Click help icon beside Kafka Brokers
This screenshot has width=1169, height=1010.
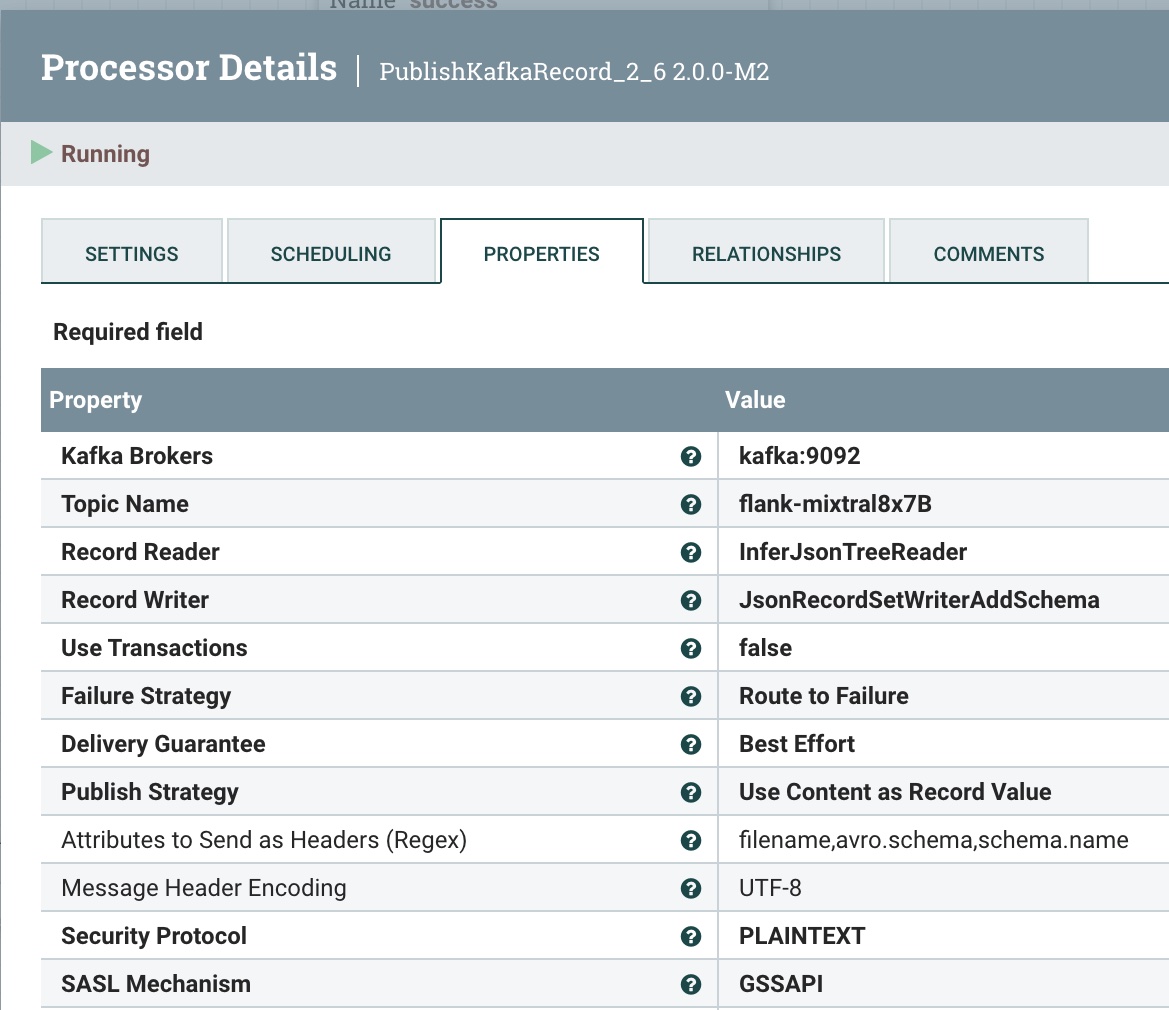pos(690,457)
